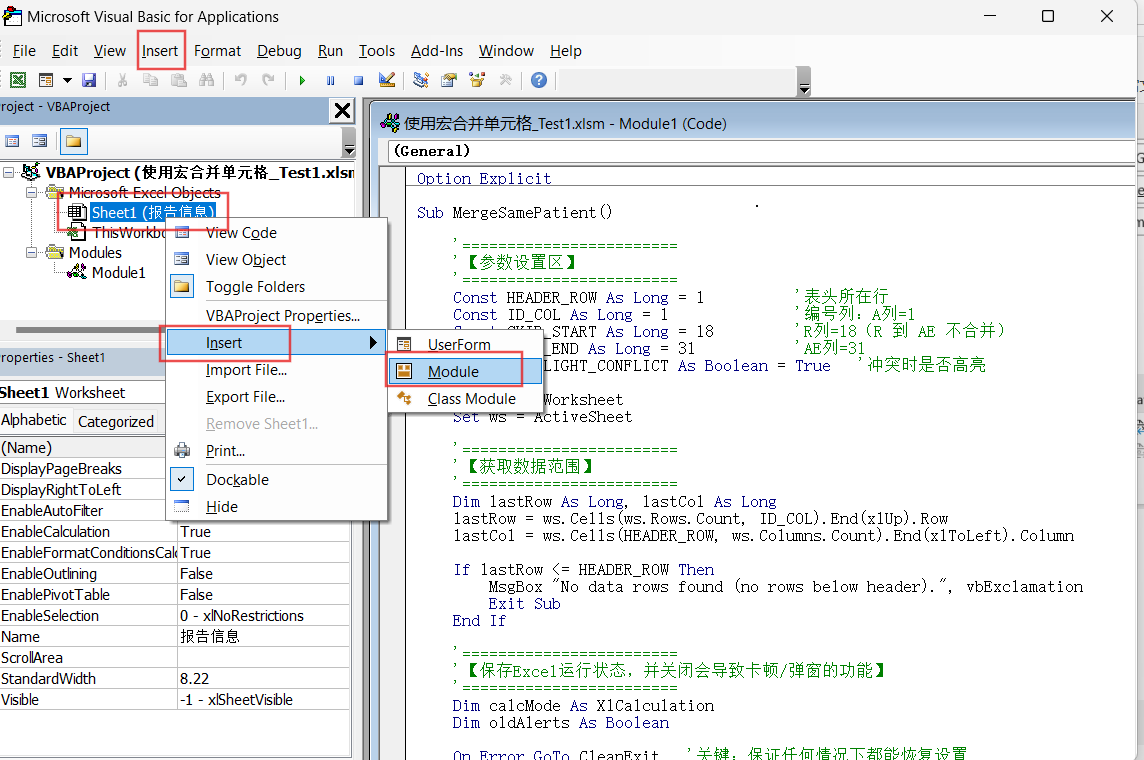Choose View Object from context menu
Image resolution: width=1144 pixels, height=760 pixels.
coord(277,260)
